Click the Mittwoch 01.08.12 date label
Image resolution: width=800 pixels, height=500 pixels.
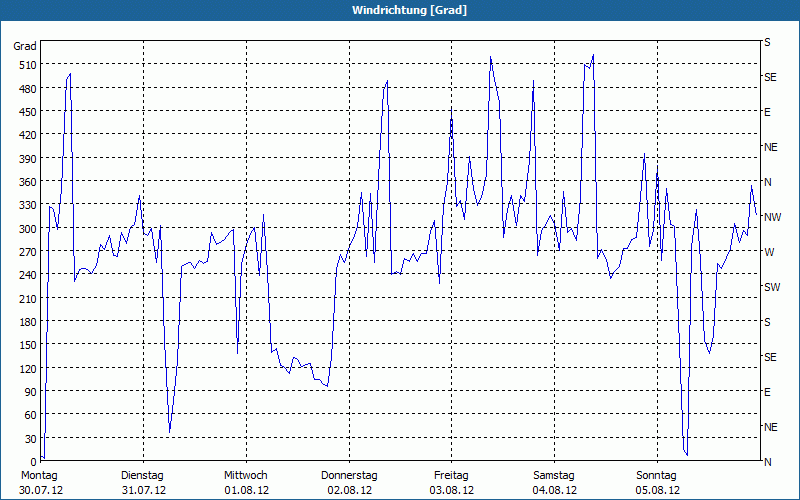(246, 483)
